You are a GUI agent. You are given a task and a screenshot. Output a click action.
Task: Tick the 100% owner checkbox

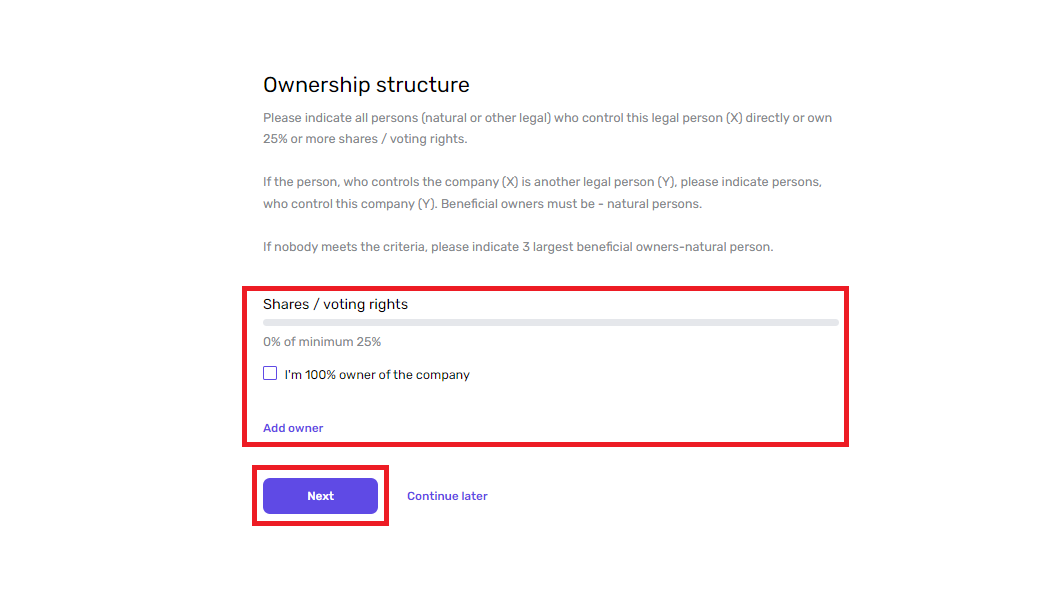[270, 374]
